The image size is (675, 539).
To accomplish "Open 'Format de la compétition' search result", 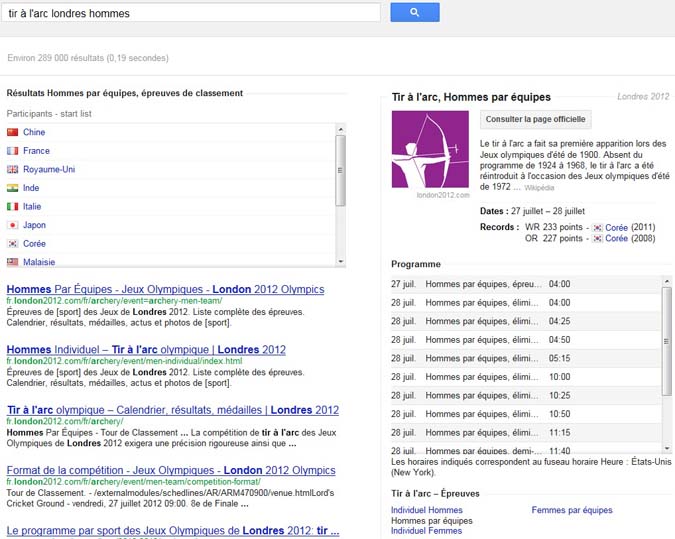I will pyautogui.click(x=171, y=470).
